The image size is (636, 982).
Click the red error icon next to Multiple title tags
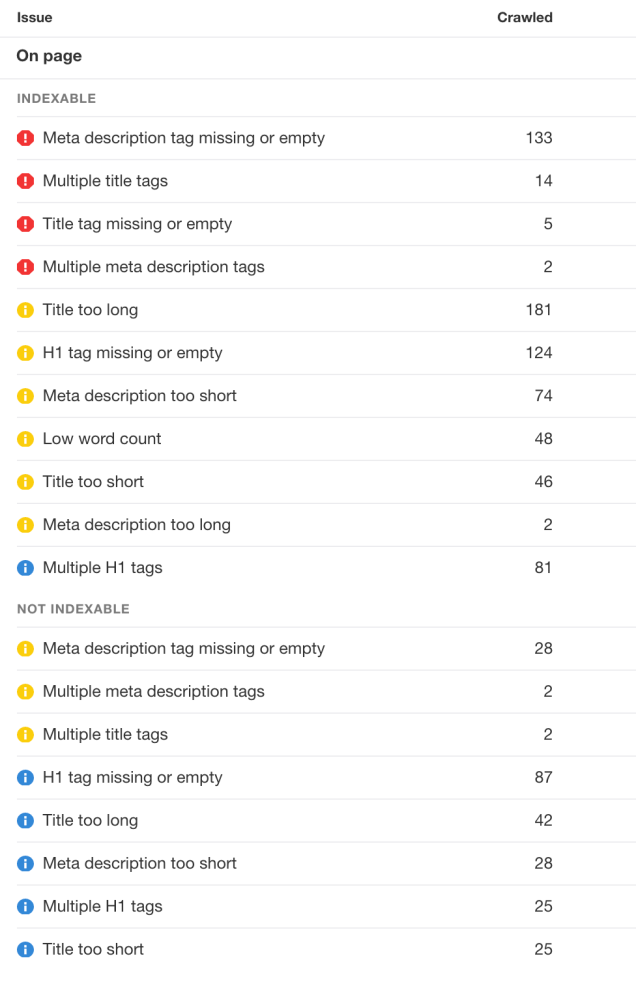click(25, 181)
